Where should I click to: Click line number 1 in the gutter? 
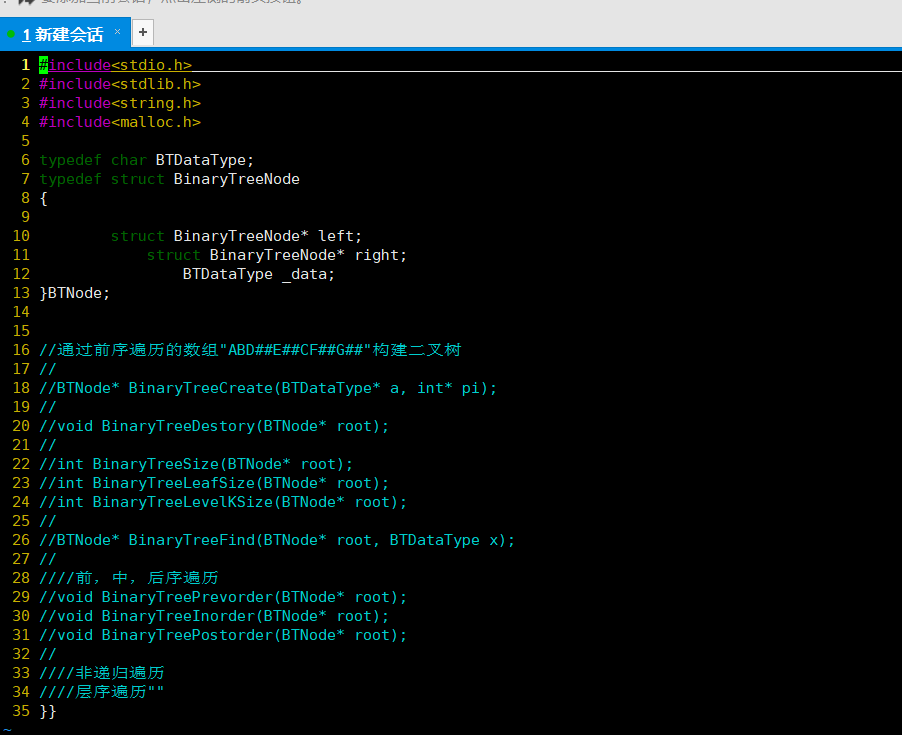(26, 64)
